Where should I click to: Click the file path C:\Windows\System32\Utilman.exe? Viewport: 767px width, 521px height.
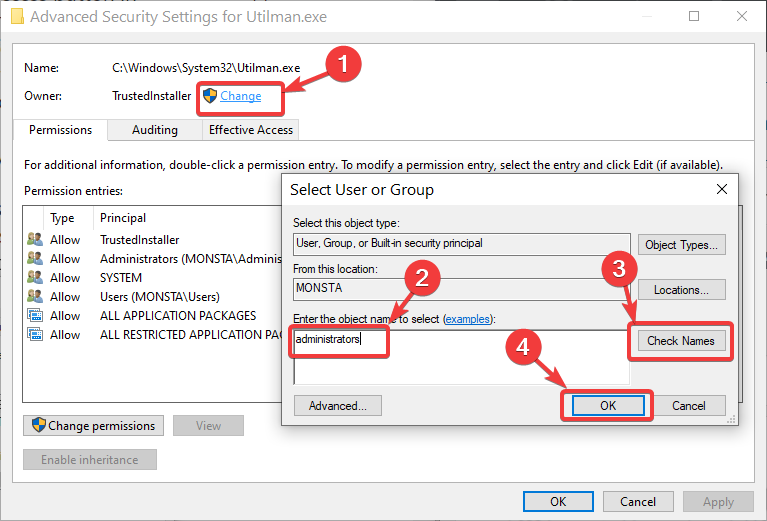pos(206,68)
